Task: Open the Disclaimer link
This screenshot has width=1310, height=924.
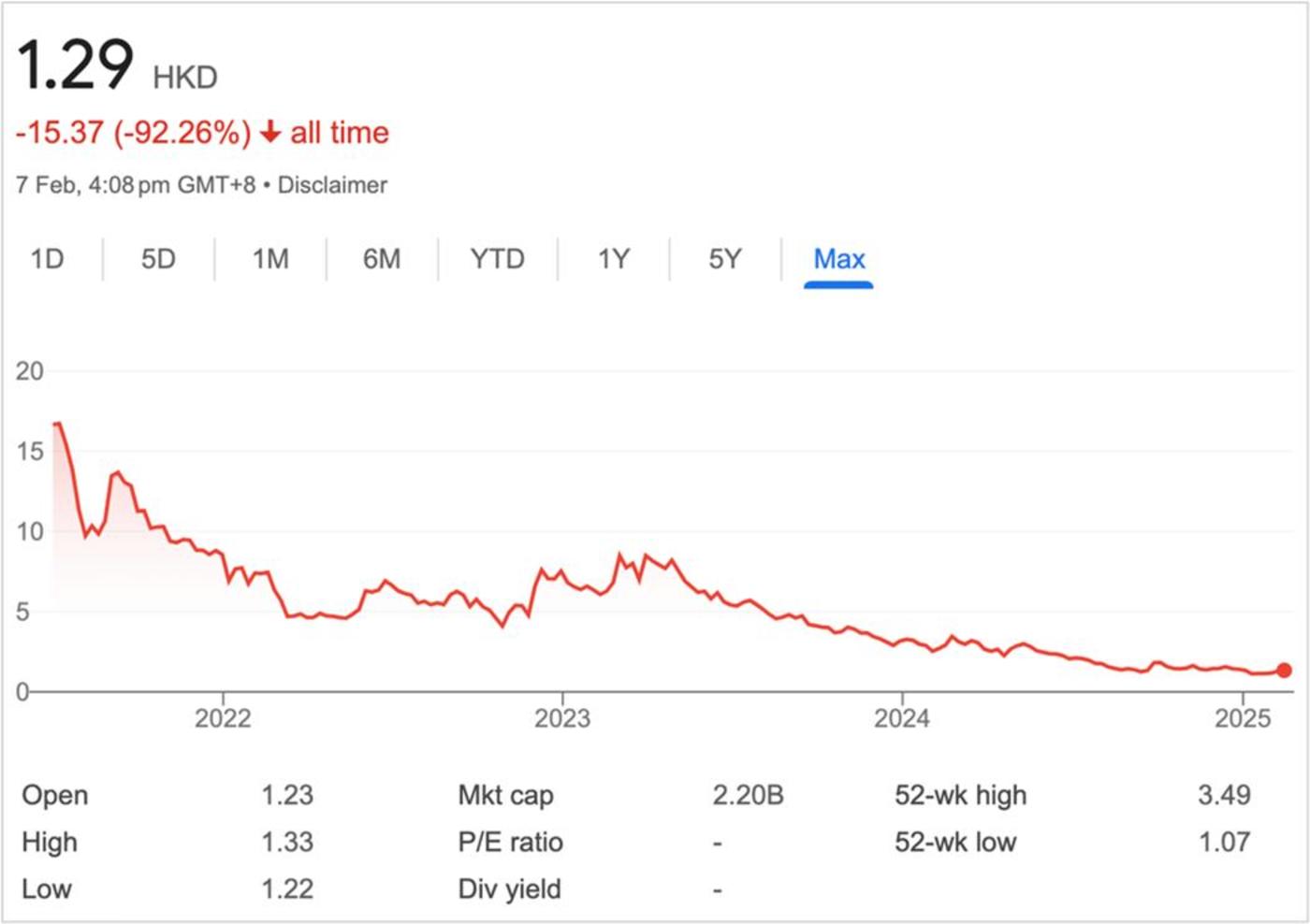Action: pos(332,185)
